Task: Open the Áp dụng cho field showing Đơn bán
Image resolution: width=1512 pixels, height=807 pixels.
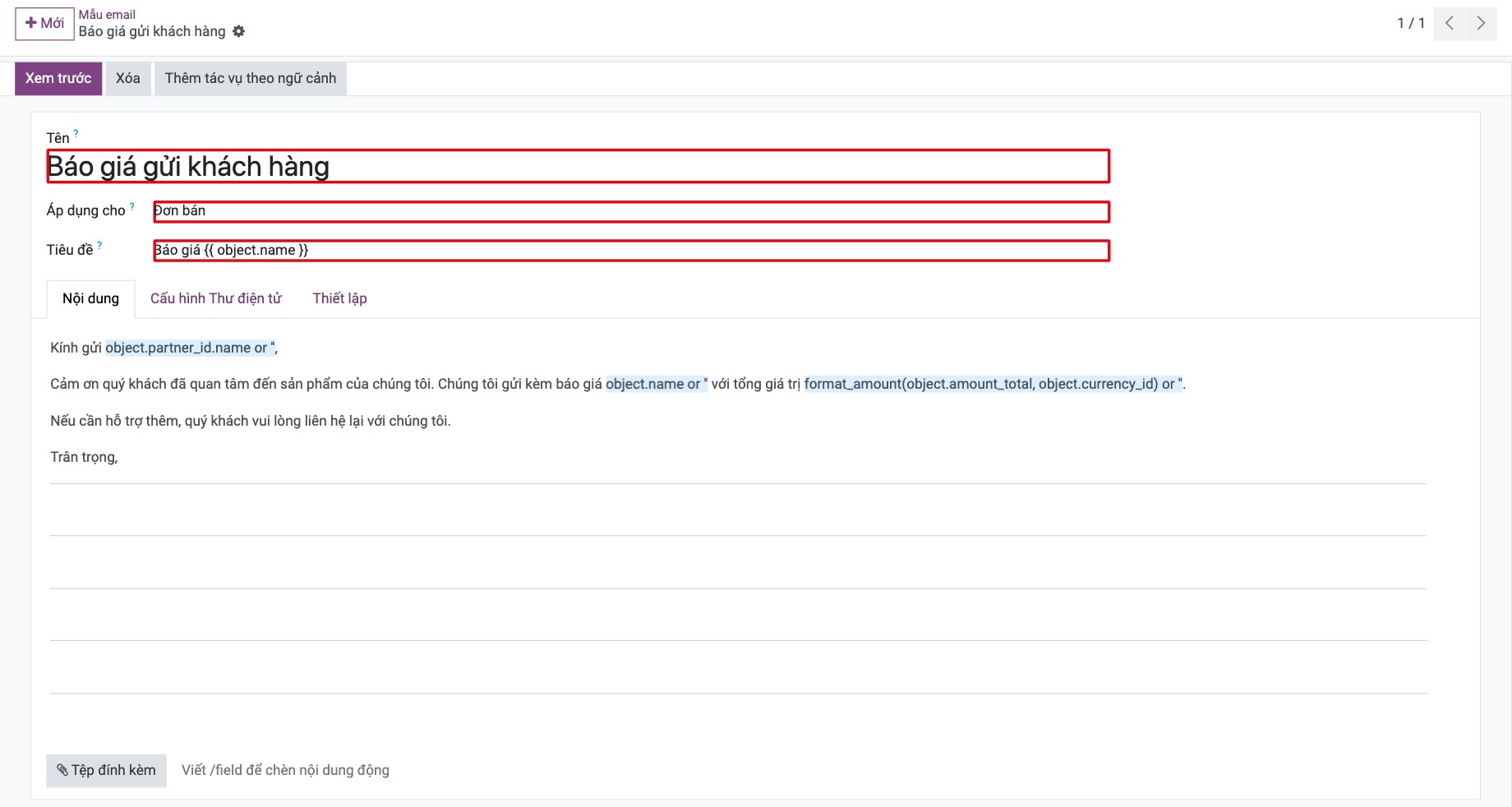Action: [x=631, y=211]
